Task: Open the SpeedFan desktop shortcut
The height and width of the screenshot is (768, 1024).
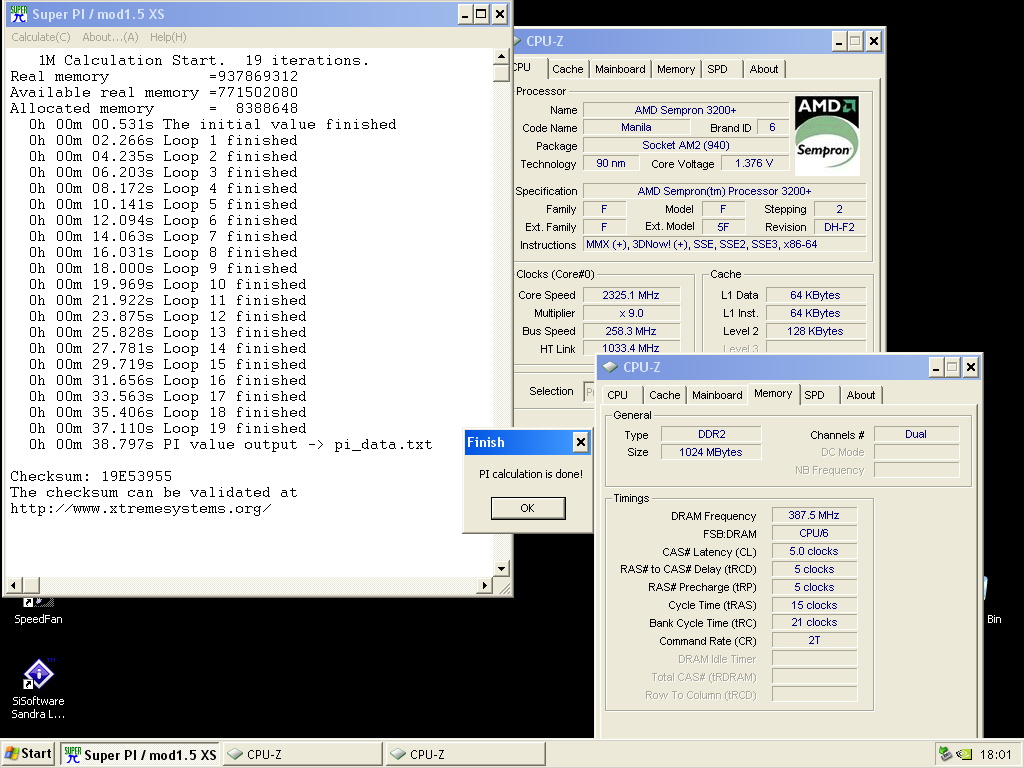Action: [38, 612]
